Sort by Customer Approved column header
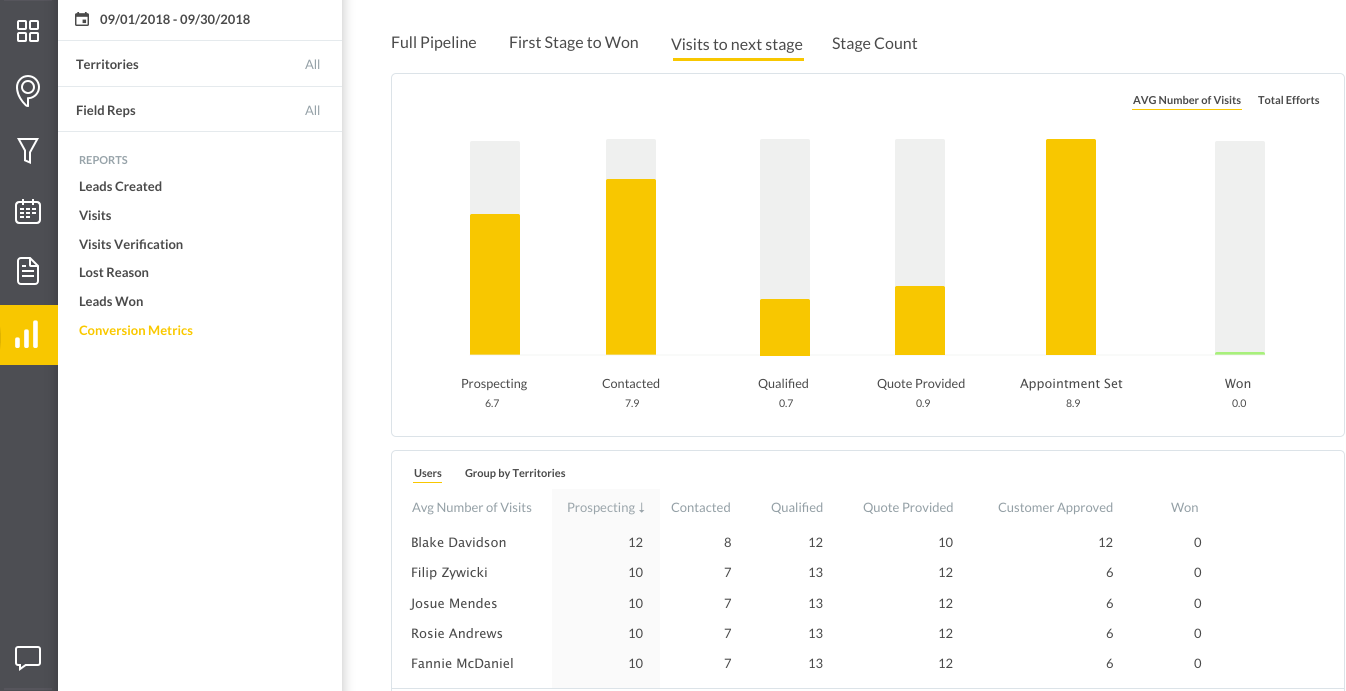The width and height of the screenshot is (1346, 691). click(1055, 507)
